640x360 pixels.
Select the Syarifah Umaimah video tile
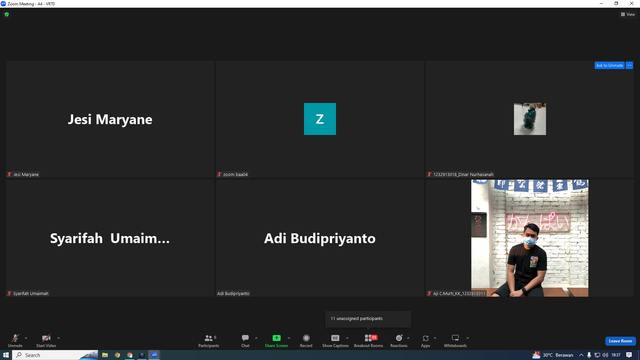[x=110, y=238]
